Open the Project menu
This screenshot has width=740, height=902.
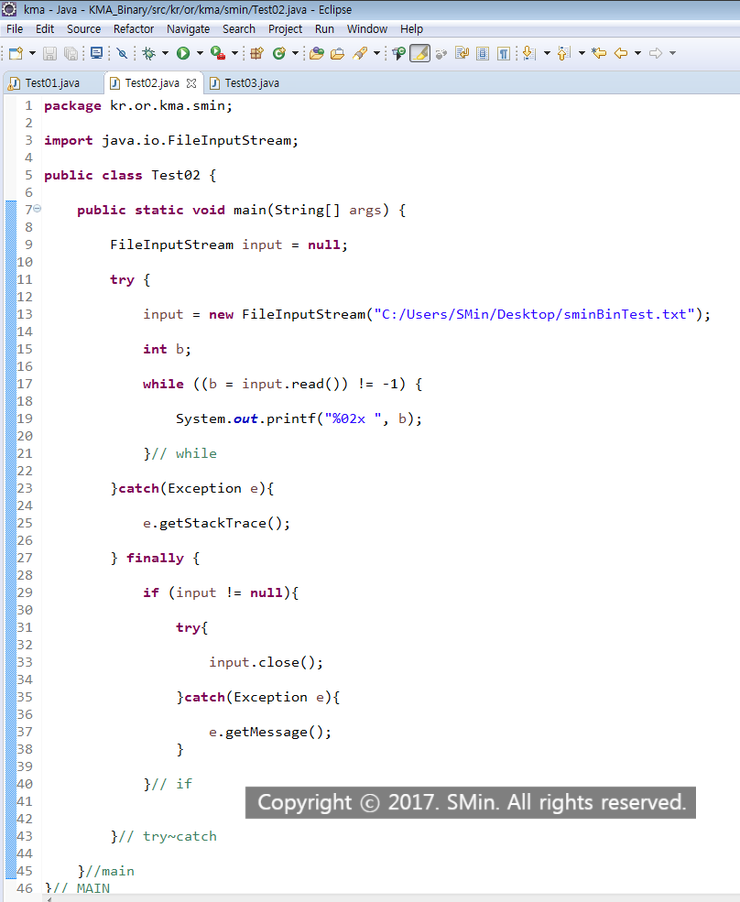click(285, 29)
